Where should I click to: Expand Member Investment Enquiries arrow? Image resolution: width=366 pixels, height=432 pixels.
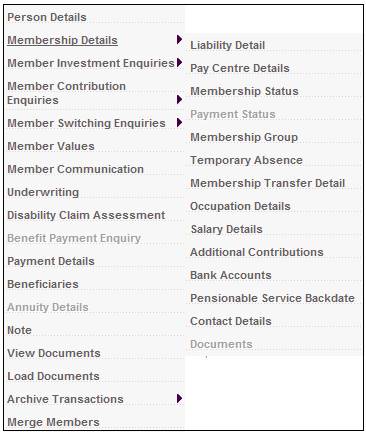coord(179,62)
